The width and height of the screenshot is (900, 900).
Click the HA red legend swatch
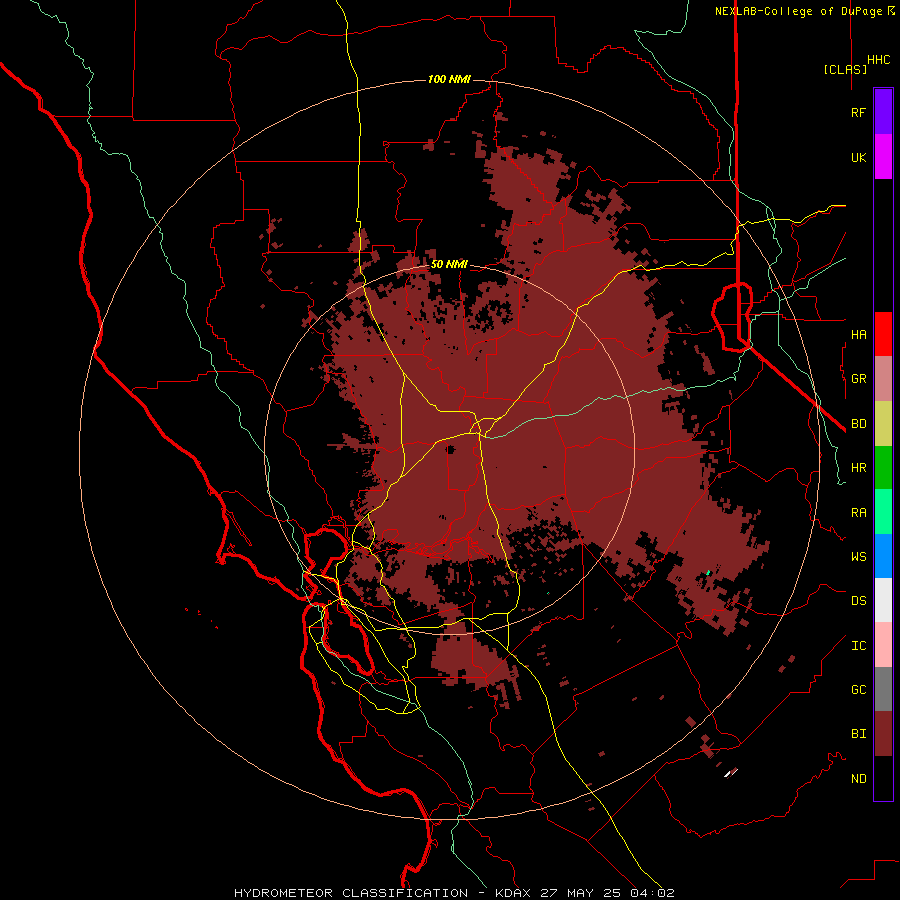click(883, 334)
